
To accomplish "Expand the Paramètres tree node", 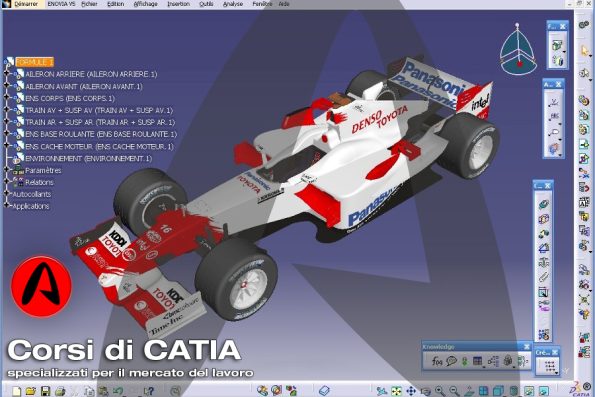I will (6, 170).
